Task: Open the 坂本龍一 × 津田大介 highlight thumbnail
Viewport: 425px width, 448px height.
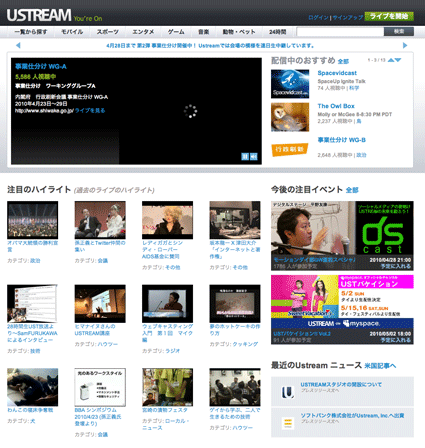Action: 235,220
